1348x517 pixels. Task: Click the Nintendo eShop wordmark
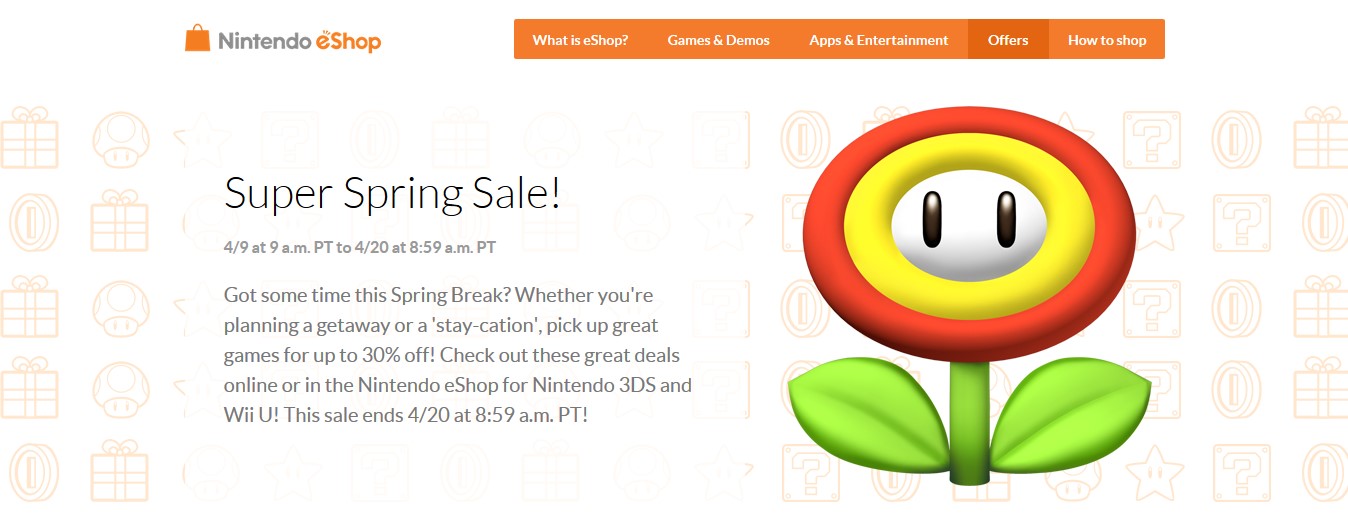click(x=299, y=41)
